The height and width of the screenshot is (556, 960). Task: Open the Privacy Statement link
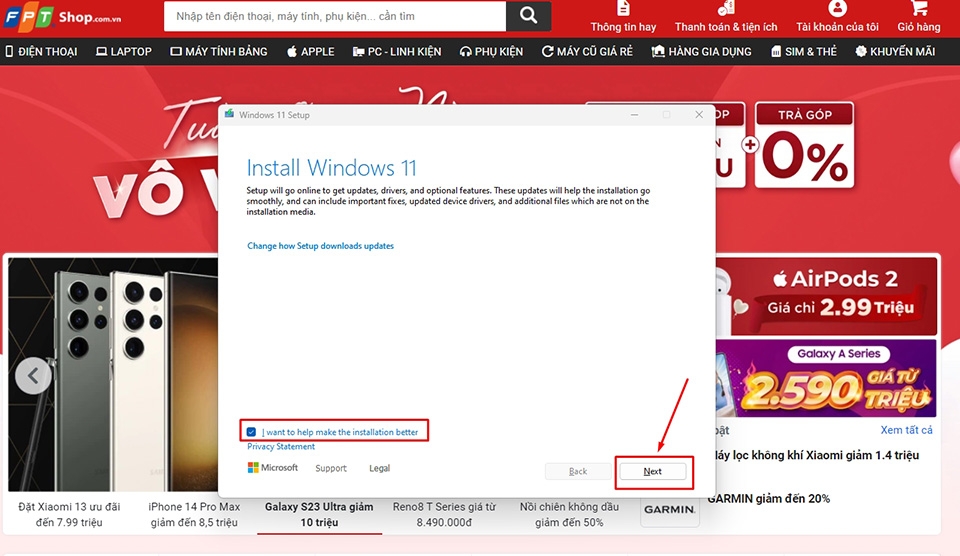point(281,446)
